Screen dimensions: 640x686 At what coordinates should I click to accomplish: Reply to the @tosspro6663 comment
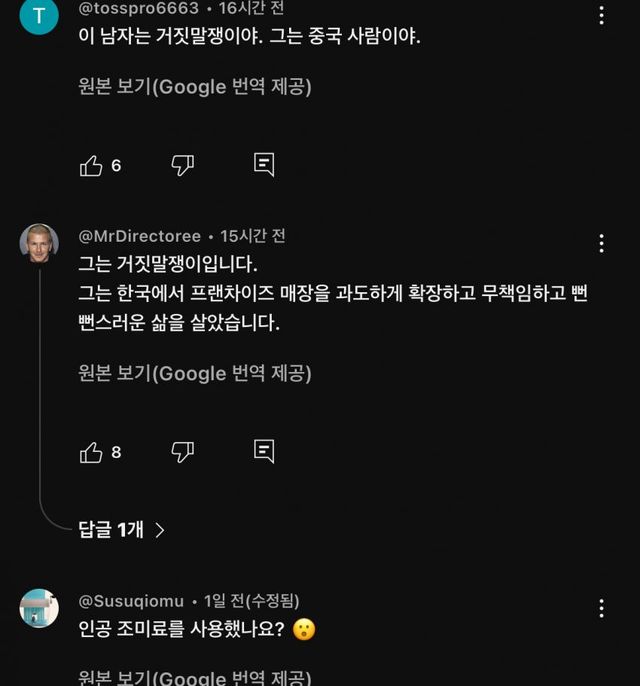coord(264,166)
